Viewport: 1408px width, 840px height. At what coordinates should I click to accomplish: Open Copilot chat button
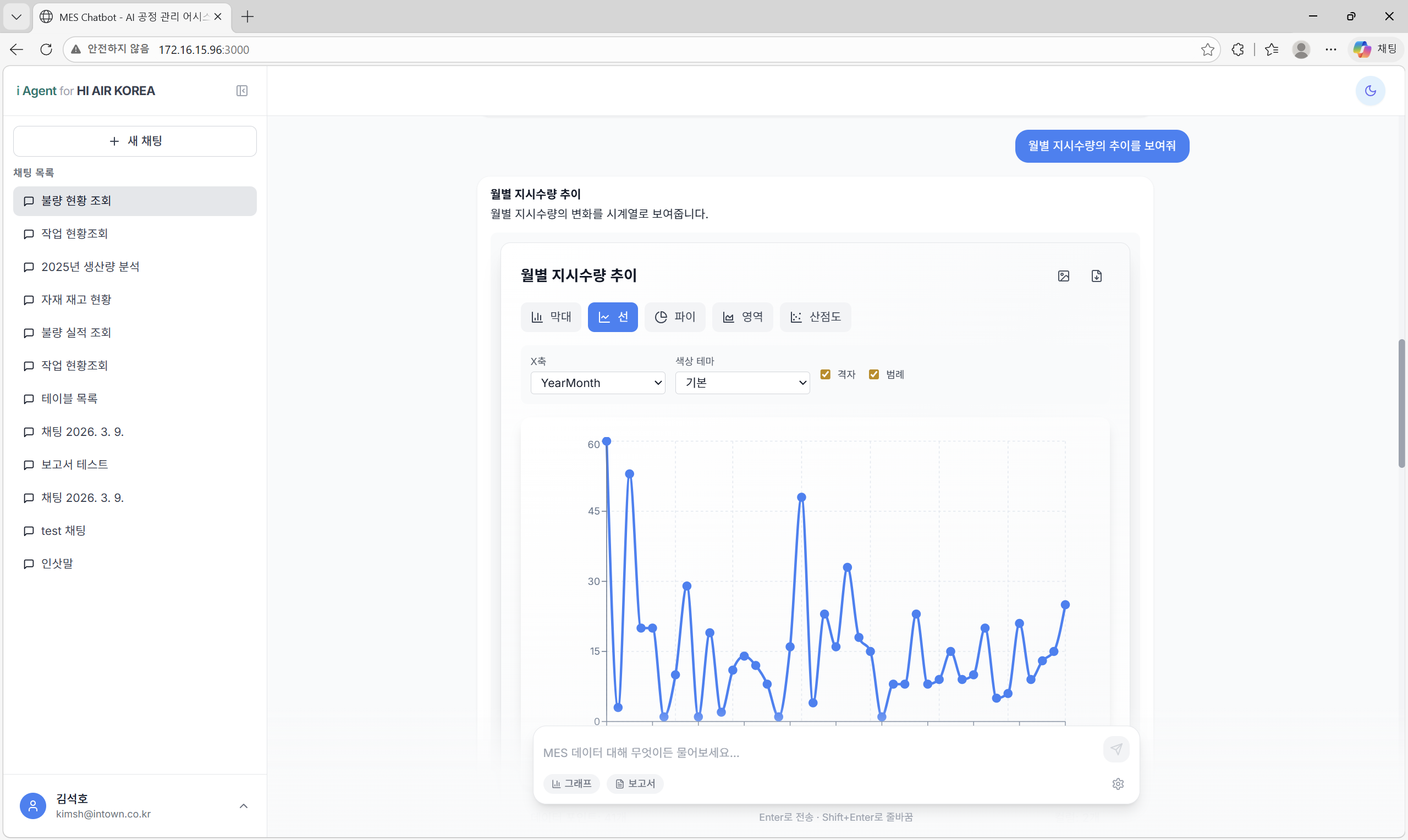tap(1375, 49)
